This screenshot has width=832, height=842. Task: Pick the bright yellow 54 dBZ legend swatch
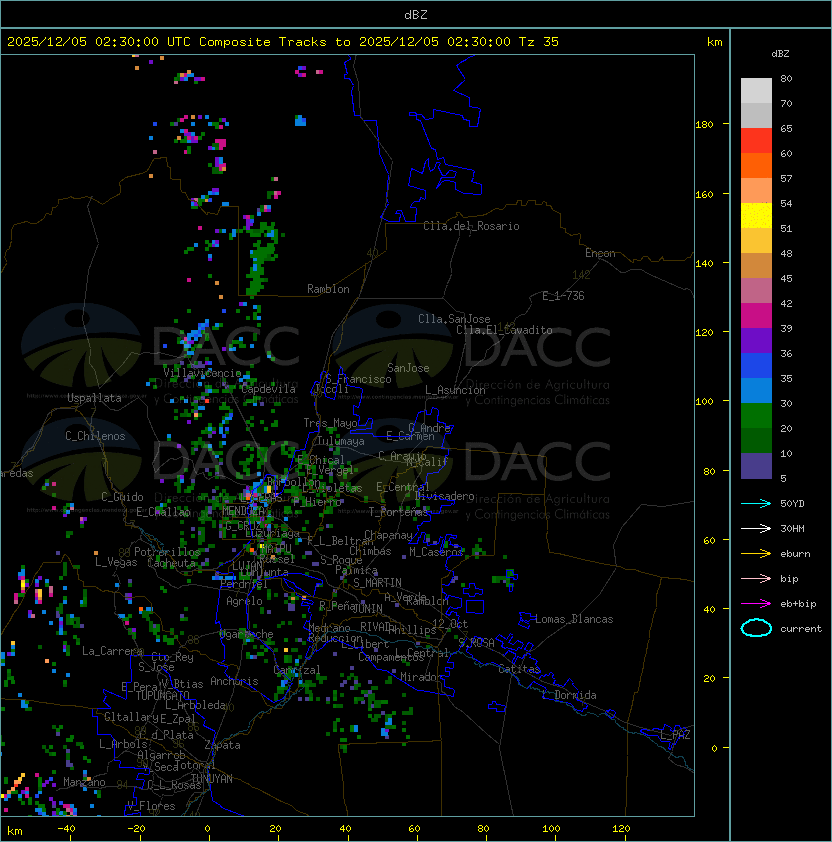pyautogui.click(x=756, y=215)
